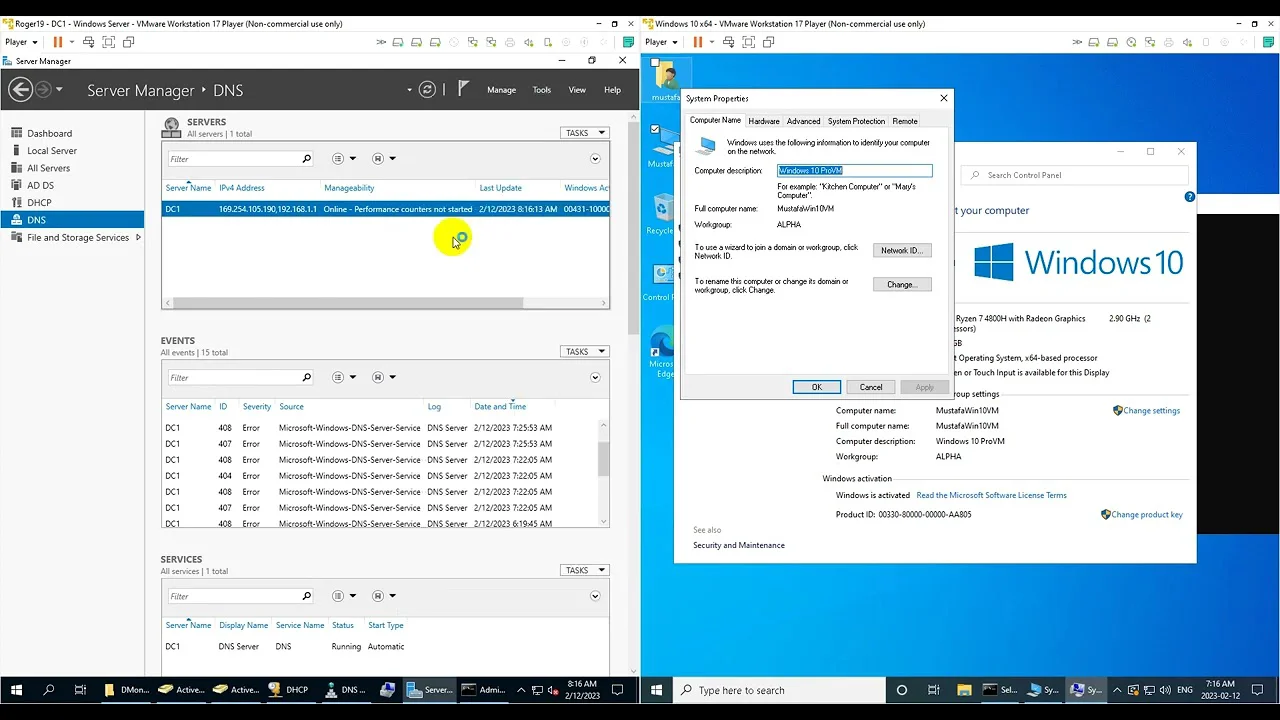Click the Server Manager back arrow
Viewport: 1280px width, 720px height.
click(x=20, y=90)
